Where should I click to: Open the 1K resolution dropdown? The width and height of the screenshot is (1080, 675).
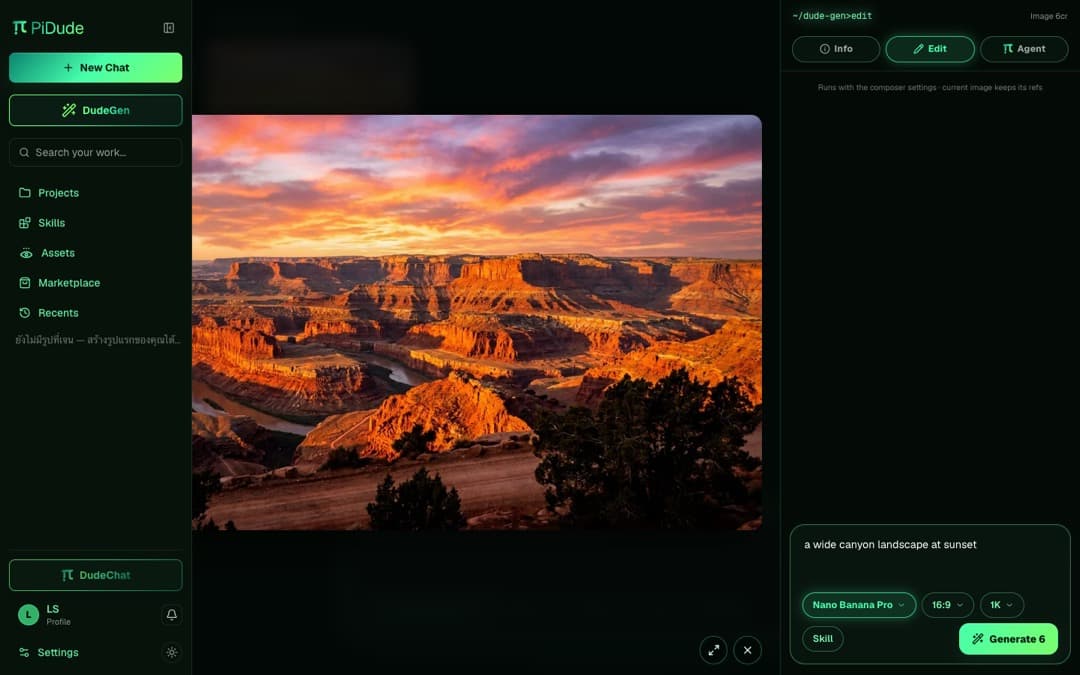[x=1001, y=605]
